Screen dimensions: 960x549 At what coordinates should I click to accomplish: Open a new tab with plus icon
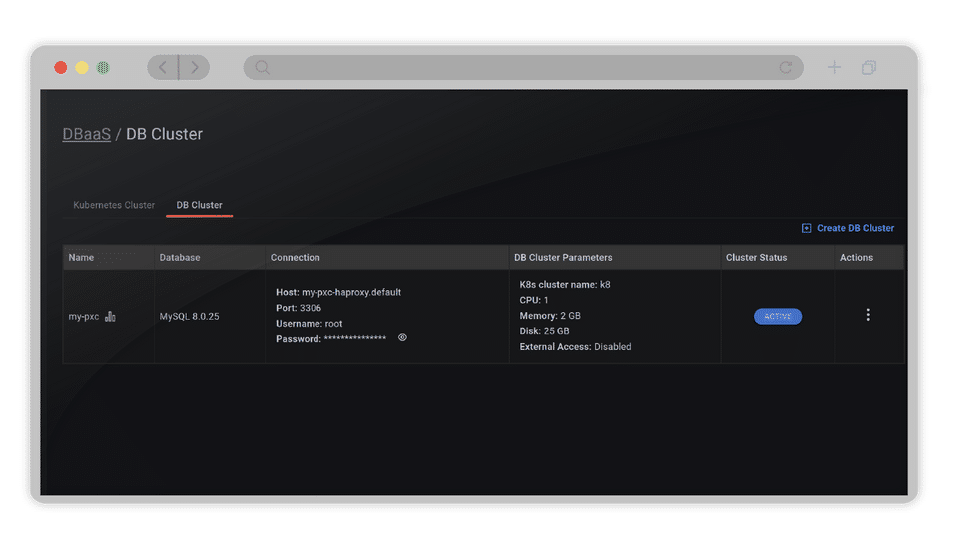pos(834,67)
